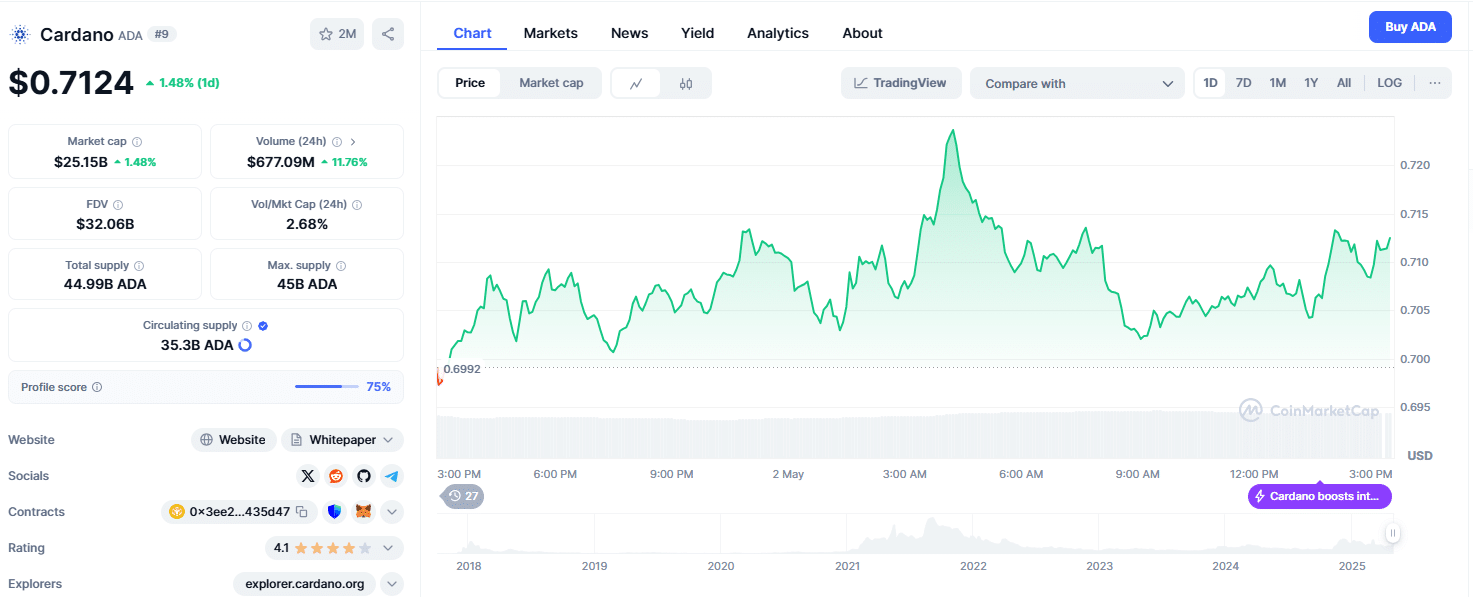This screenshot has width=1473, height=597.
Task: Click the circulating supply progress ring
Action: coord(245,345)
